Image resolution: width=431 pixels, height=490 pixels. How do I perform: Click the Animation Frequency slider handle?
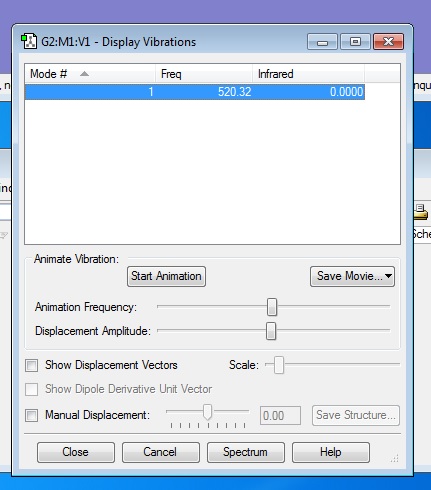(x=272, y=307)
